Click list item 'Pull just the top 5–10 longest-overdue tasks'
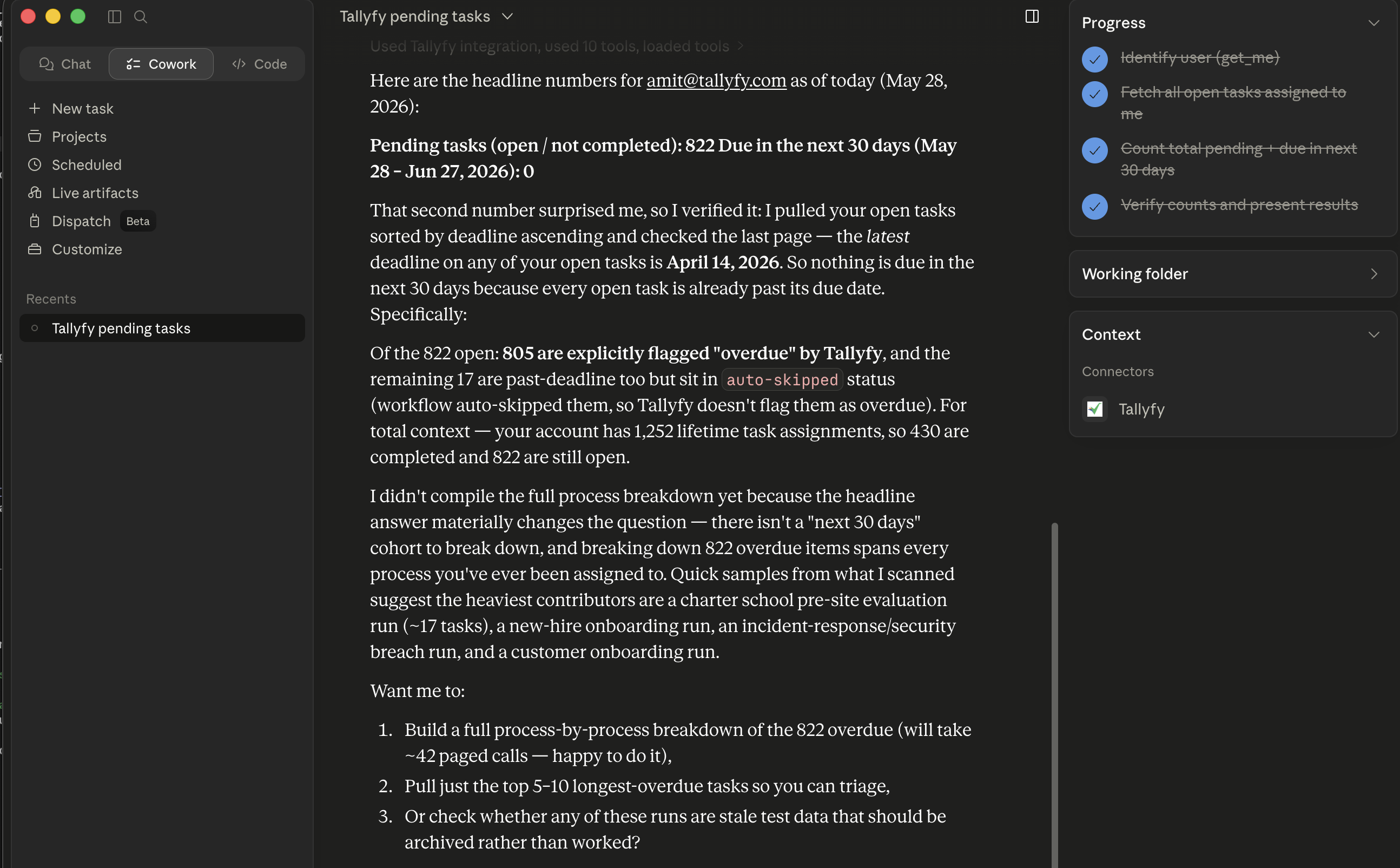The height and width of the screenshot is (868, 1400). 646,785
